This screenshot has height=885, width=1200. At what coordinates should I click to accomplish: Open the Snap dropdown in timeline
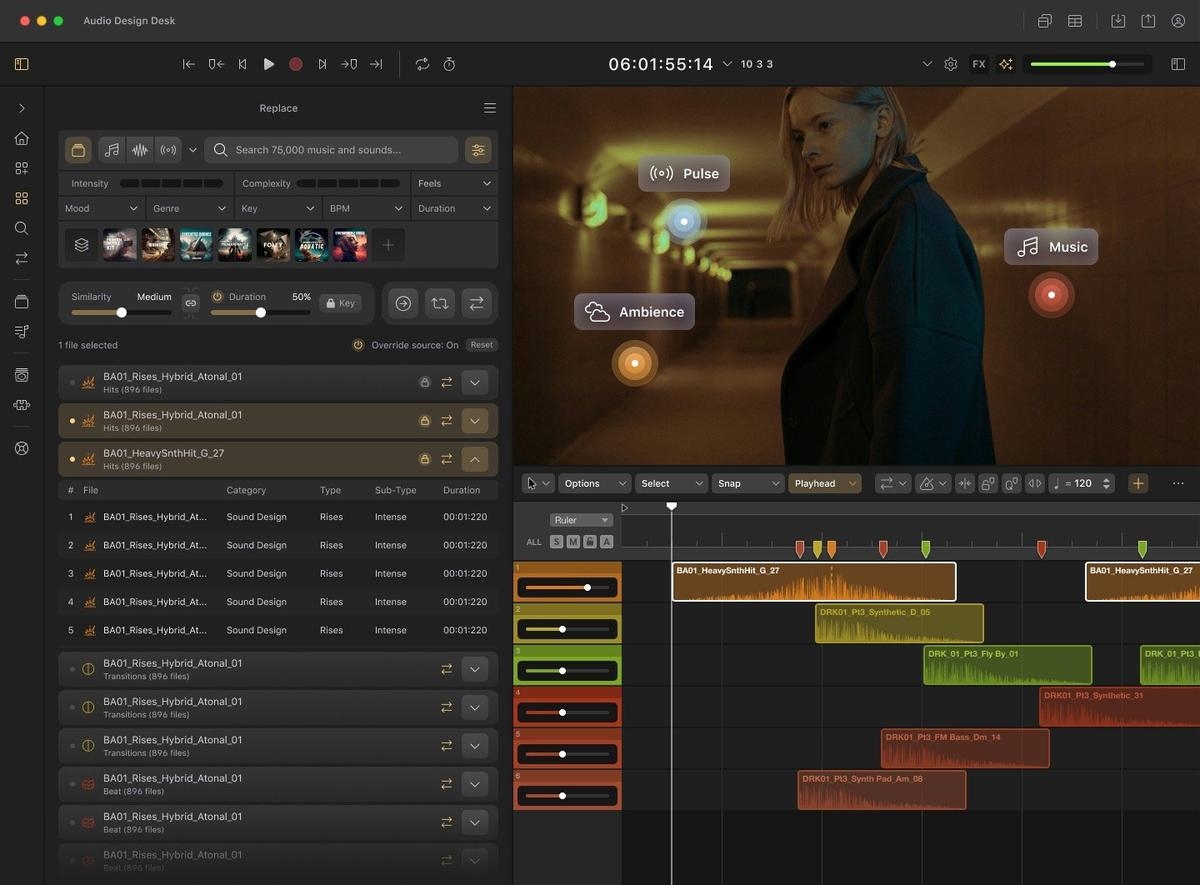pyautogui.click(x=747, y=483)
